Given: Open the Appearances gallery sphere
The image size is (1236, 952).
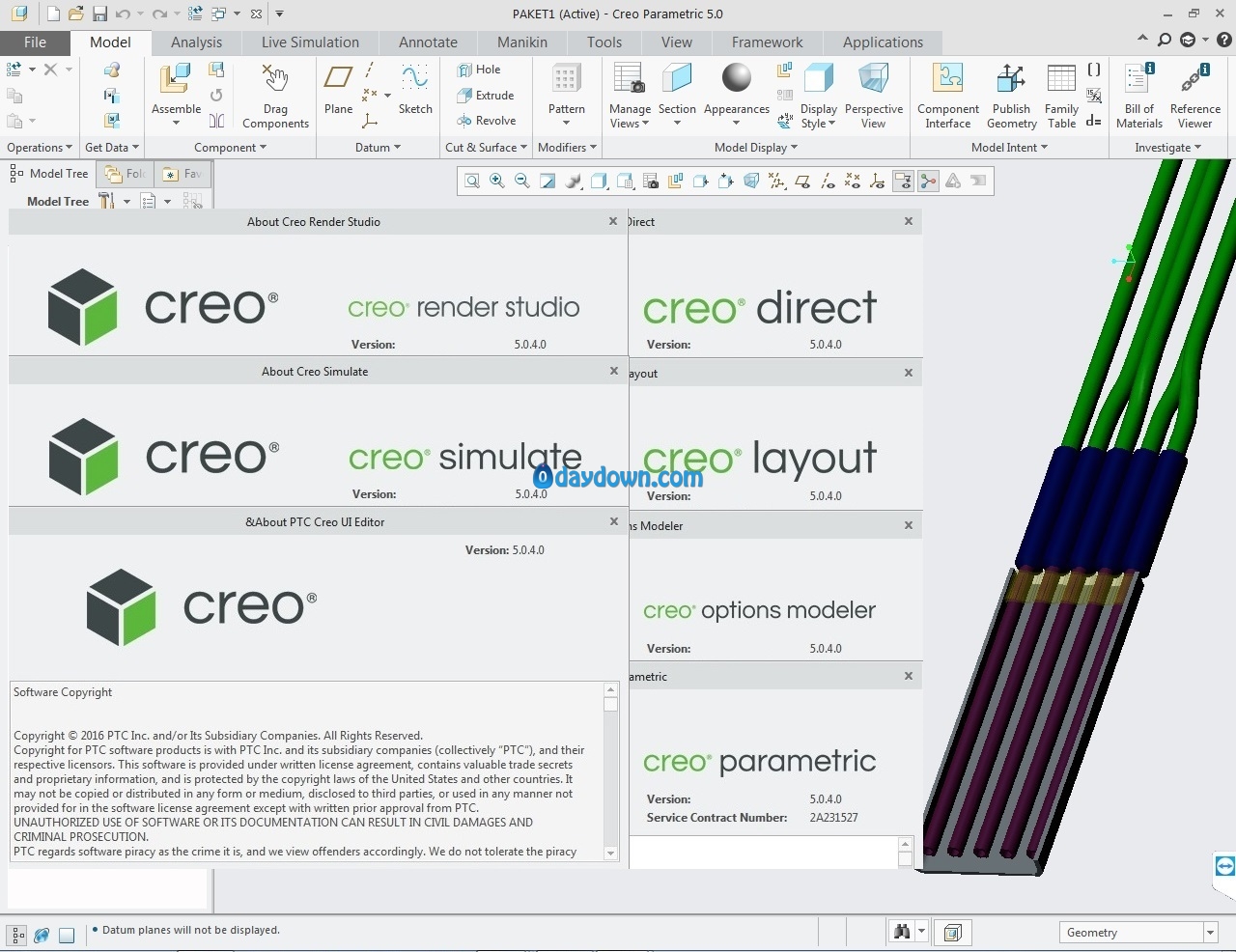Looking at the screenshot, I should (x=737, y=77).
